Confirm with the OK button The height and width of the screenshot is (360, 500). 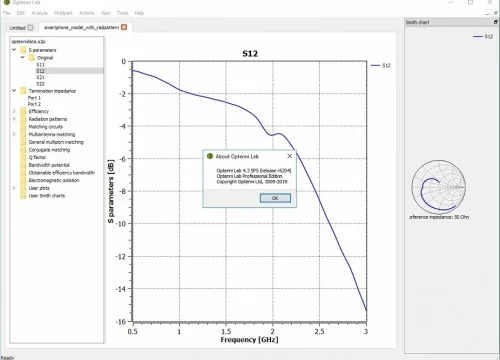click(x=275, y=198)
